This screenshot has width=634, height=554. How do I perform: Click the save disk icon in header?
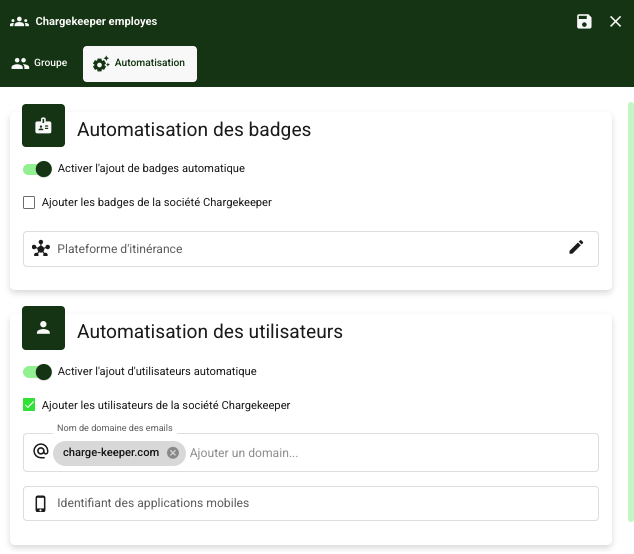tap(585, 22)
